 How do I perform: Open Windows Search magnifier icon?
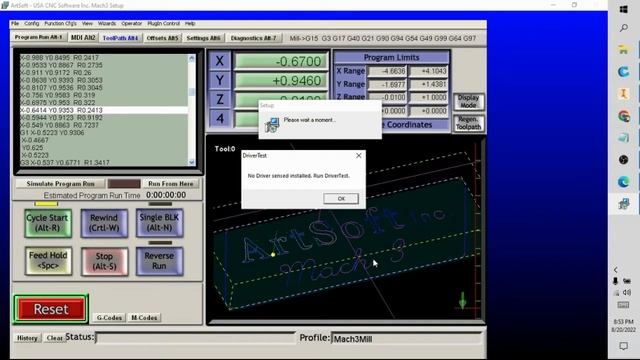tap(623, 28)
